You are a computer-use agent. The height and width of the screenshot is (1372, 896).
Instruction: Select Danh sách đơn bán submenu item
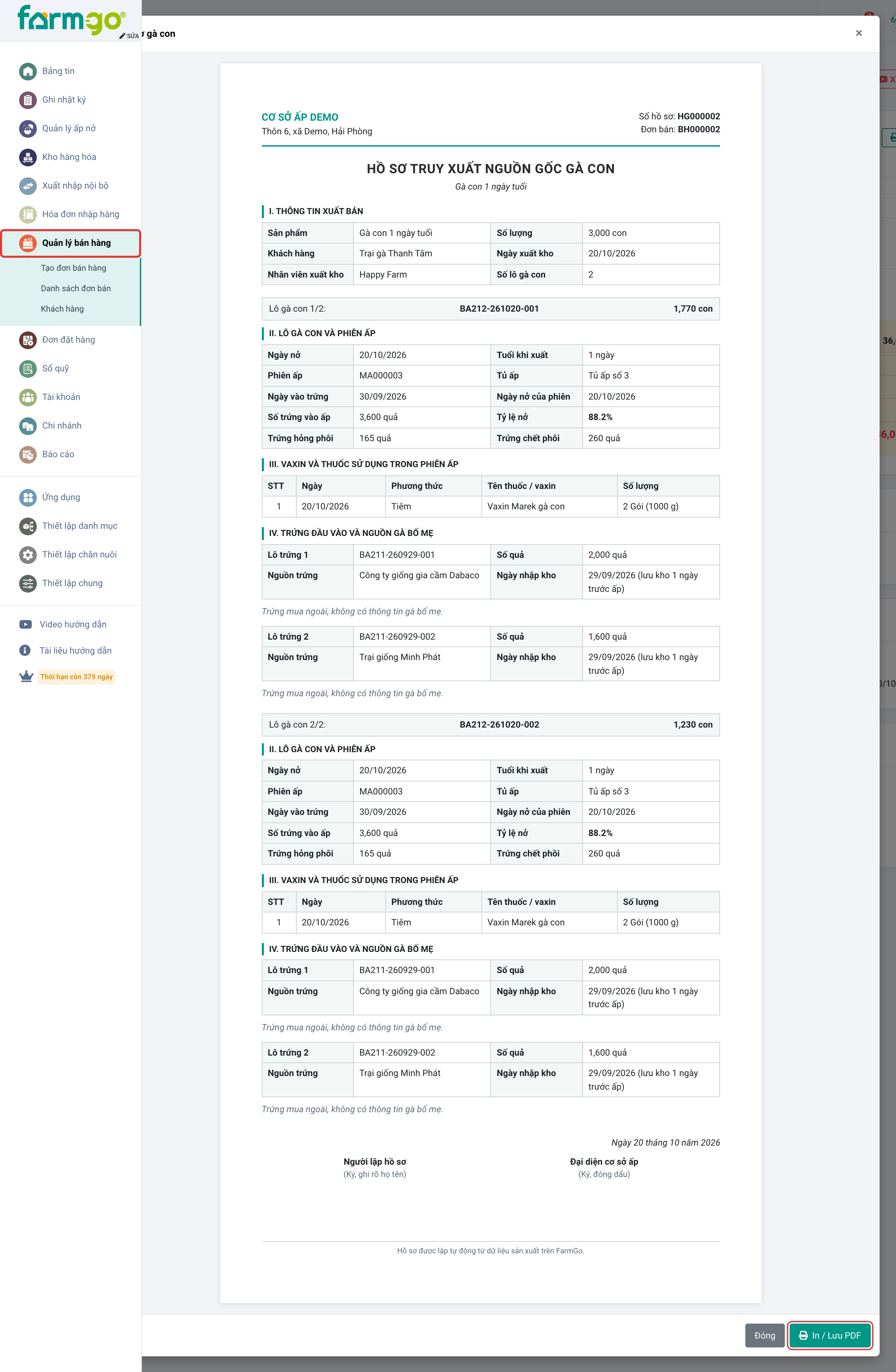pyautogui.click(x=76, y=288)
